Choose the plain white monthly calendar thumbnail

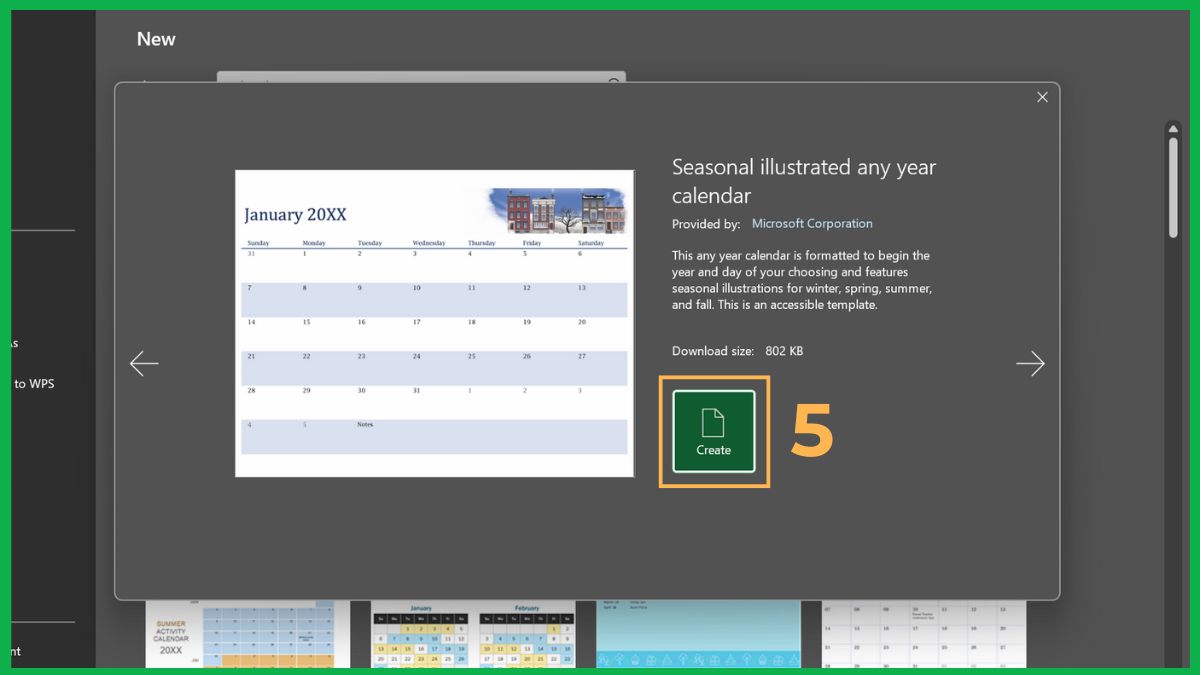923,636
